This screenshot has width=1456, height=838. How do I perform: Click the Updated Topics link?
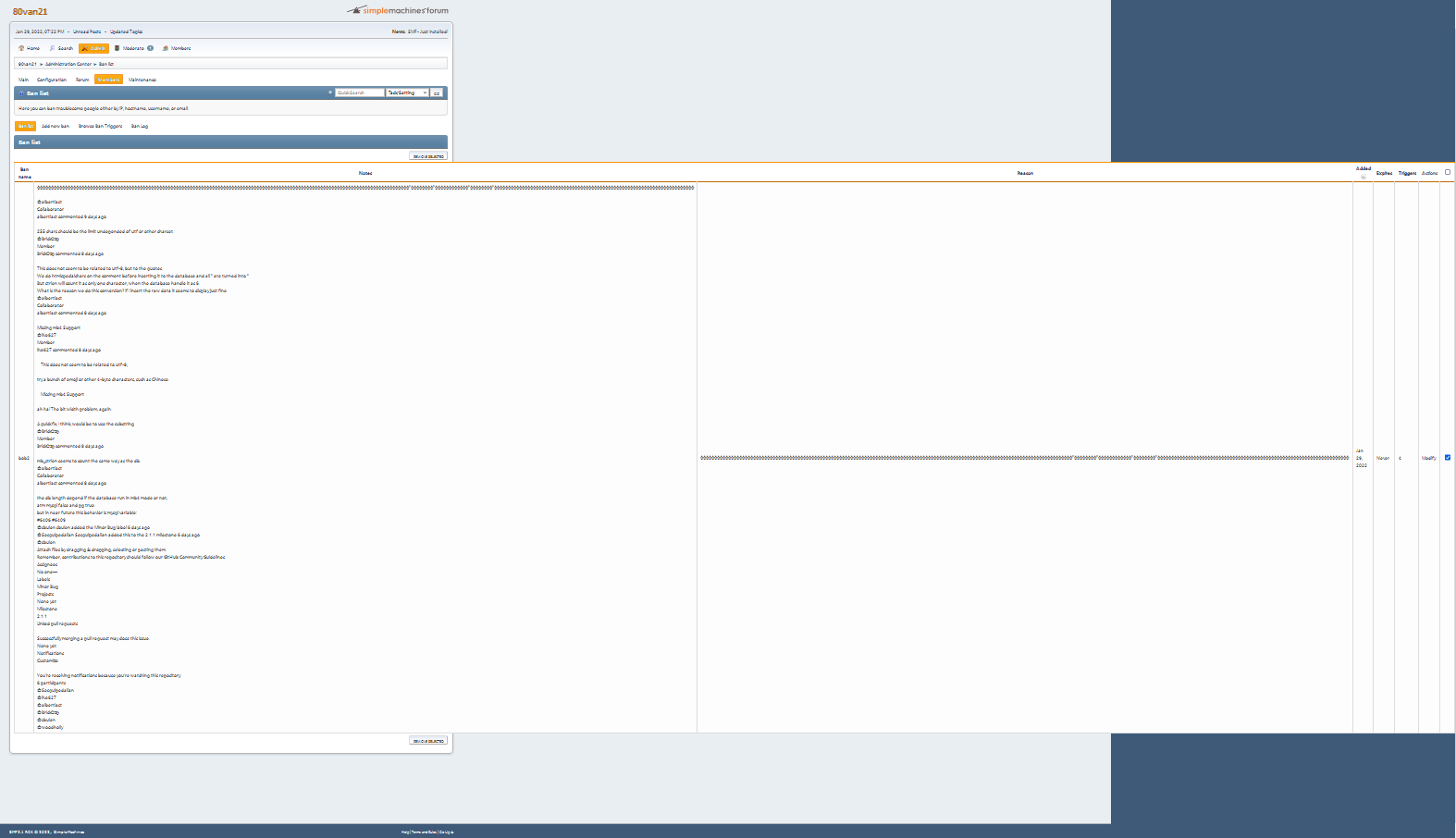(x=126, y=31)
